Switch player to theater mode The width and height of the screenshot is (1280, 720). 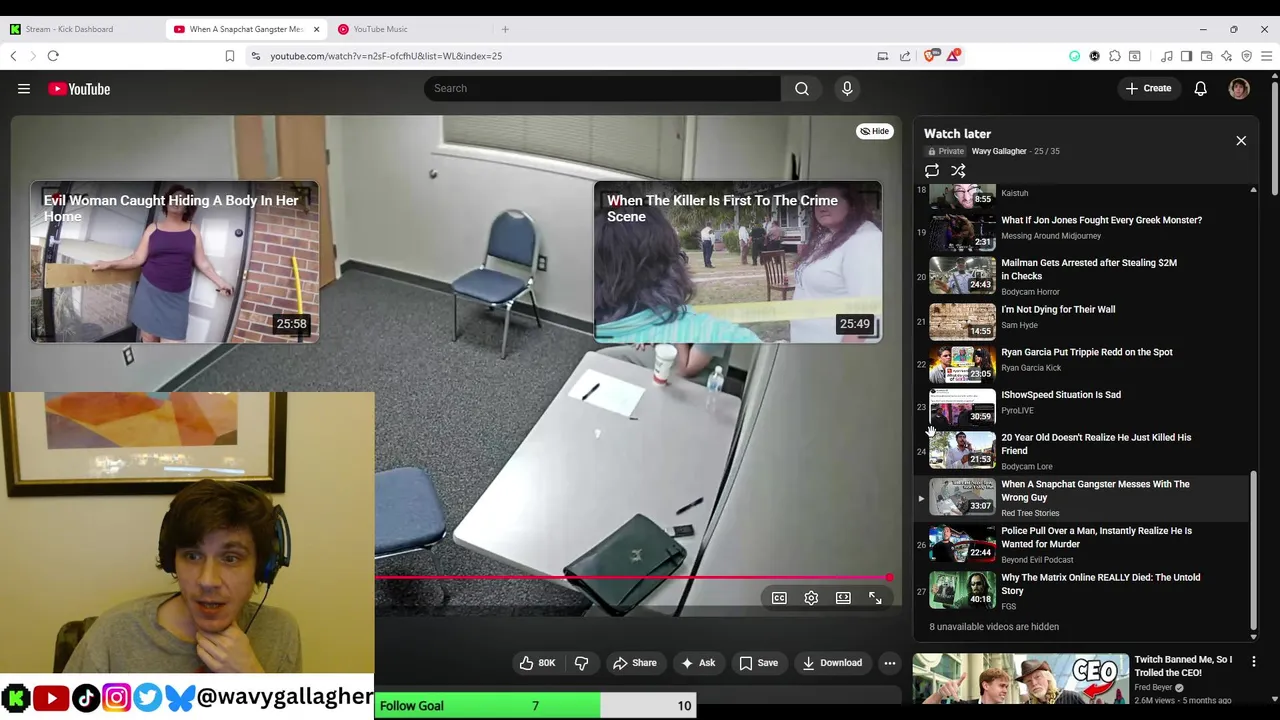pyautogui.click(x=843, y=598)
